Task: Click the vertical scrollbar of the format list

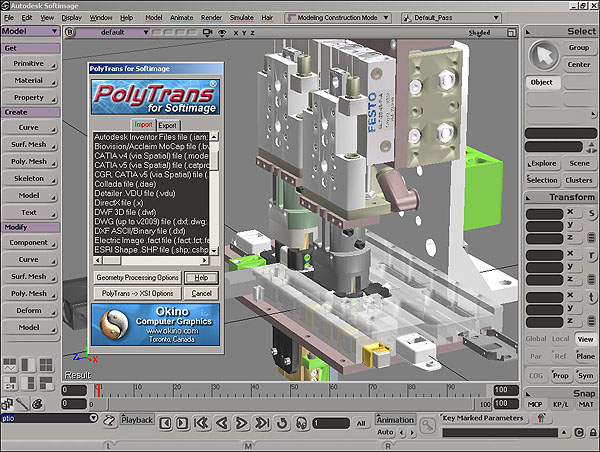Action: [x=214, y=193]
